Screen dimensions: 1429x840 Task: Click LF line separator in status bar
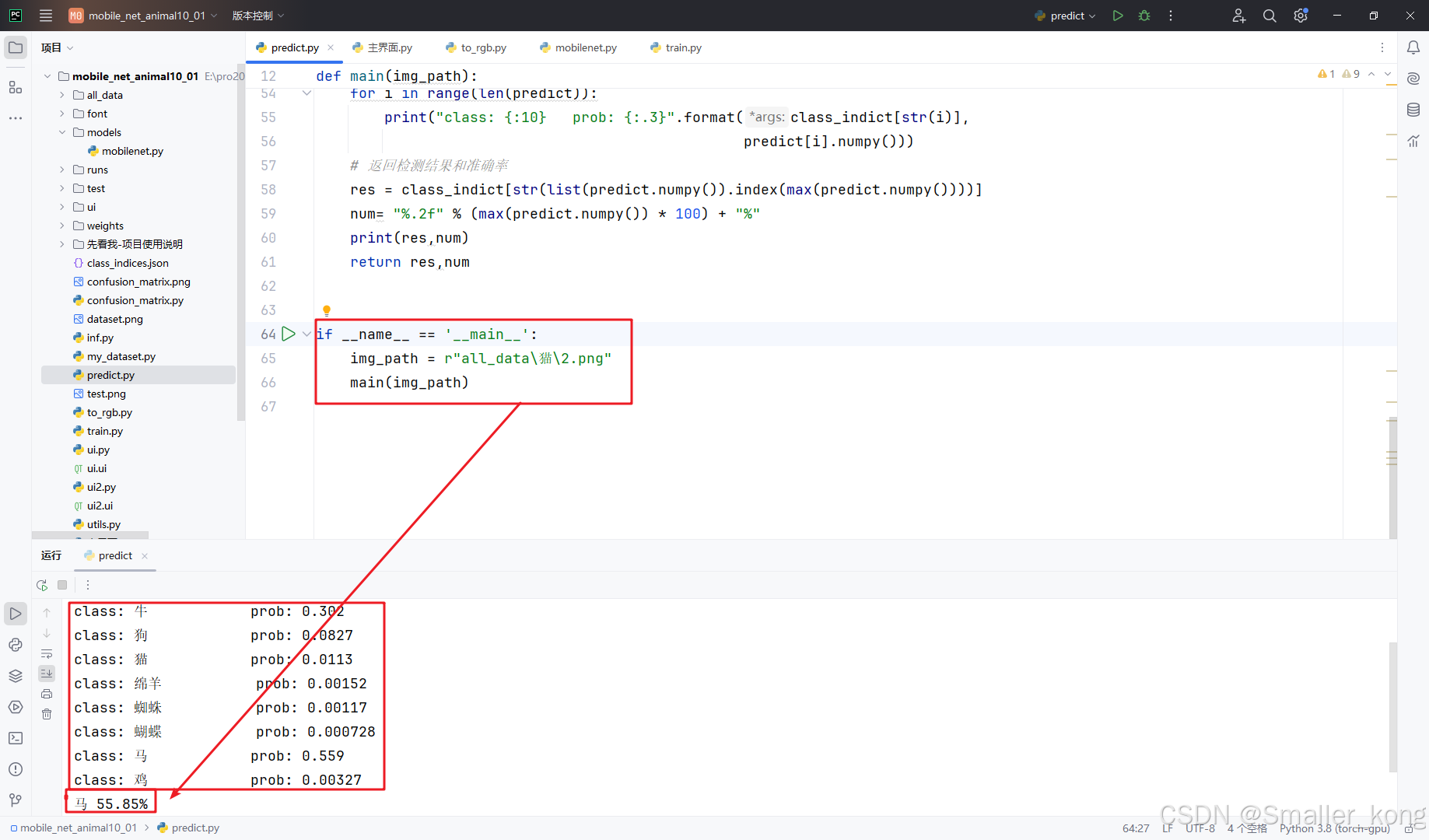(1168, 828)
